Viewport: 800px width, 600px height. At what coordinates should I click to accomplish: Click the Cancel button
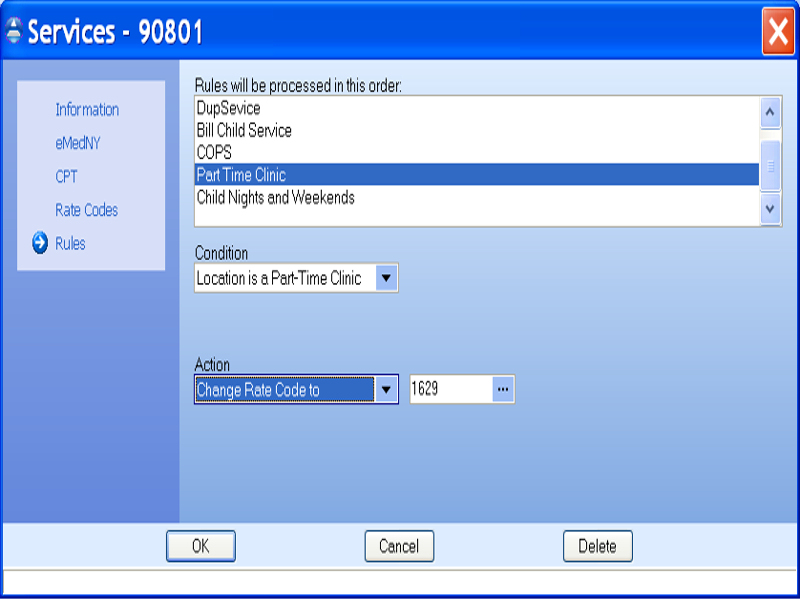click(399, 546)
